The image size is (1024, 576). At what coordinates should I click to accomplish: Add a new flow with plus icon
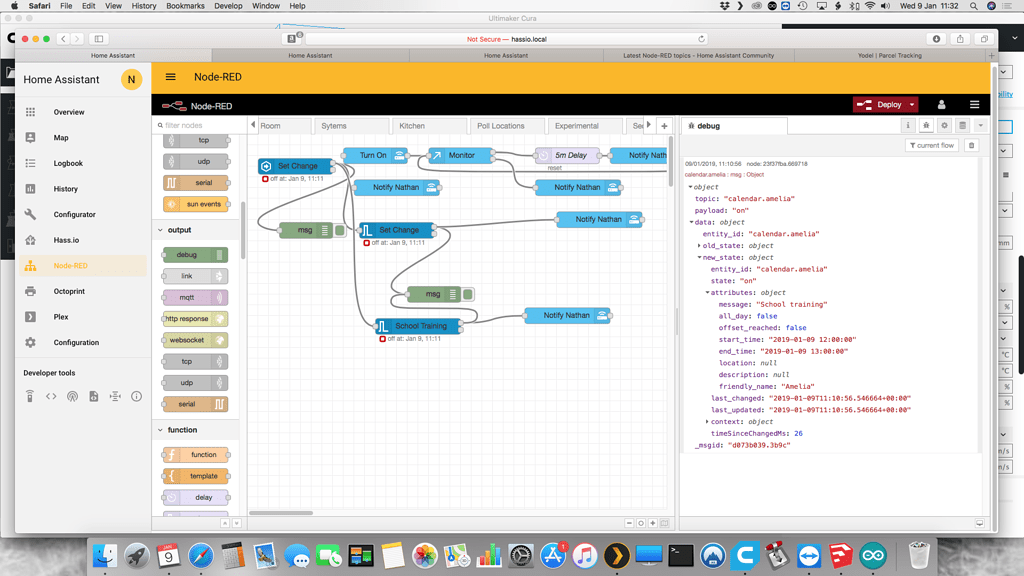click(x=664, y=126)
